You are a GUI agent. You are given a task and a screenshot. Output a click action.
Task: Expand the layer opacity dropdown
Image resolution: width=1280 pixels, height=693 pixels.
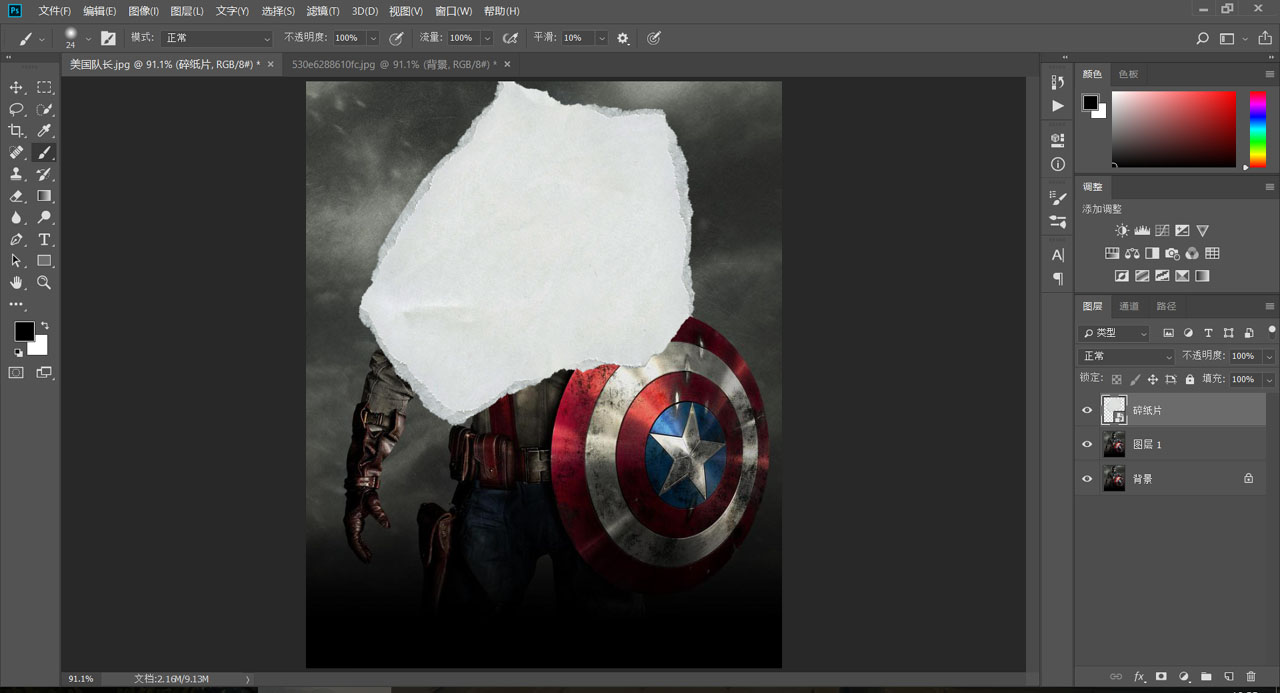[x=1269, y=356]
